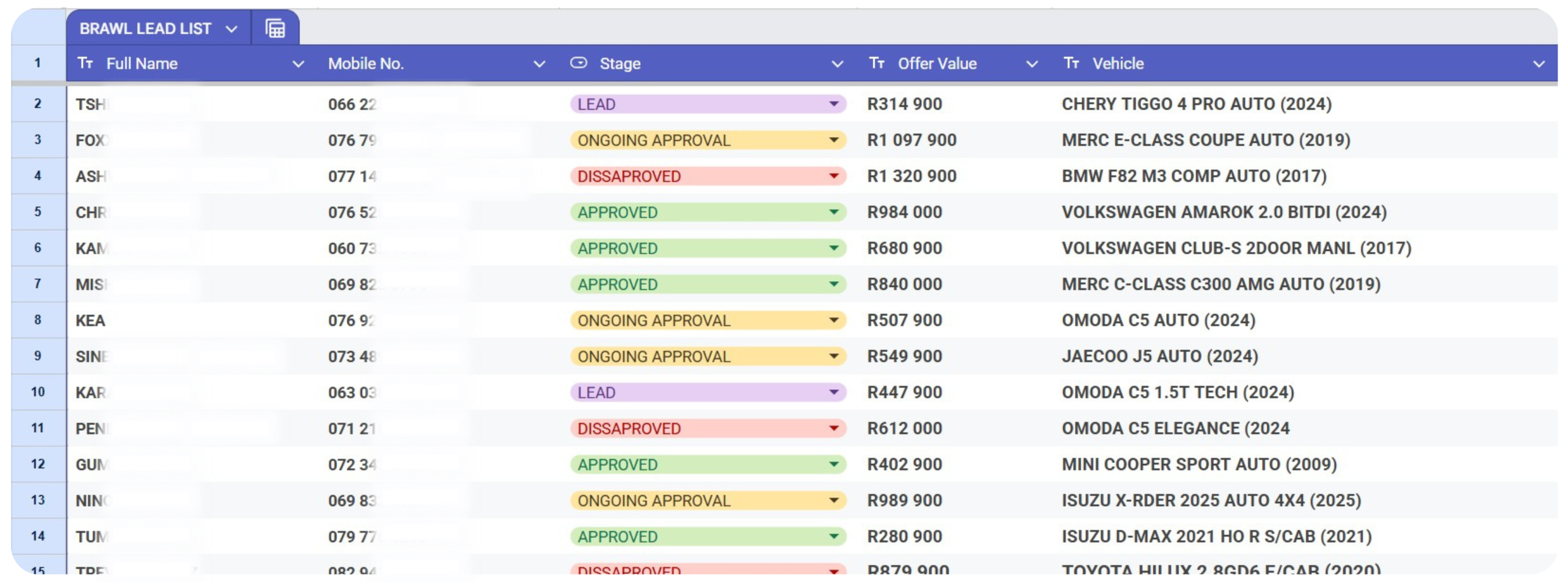
Task: Click the text type icon in Offer Value header
Action: click(x=876, y=63)
